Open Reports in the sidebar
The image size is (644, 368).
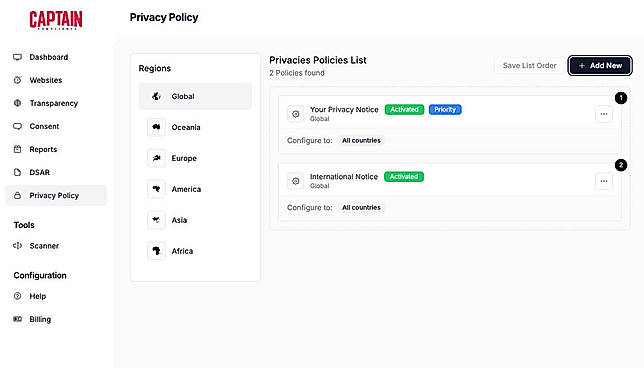point(56,149)
